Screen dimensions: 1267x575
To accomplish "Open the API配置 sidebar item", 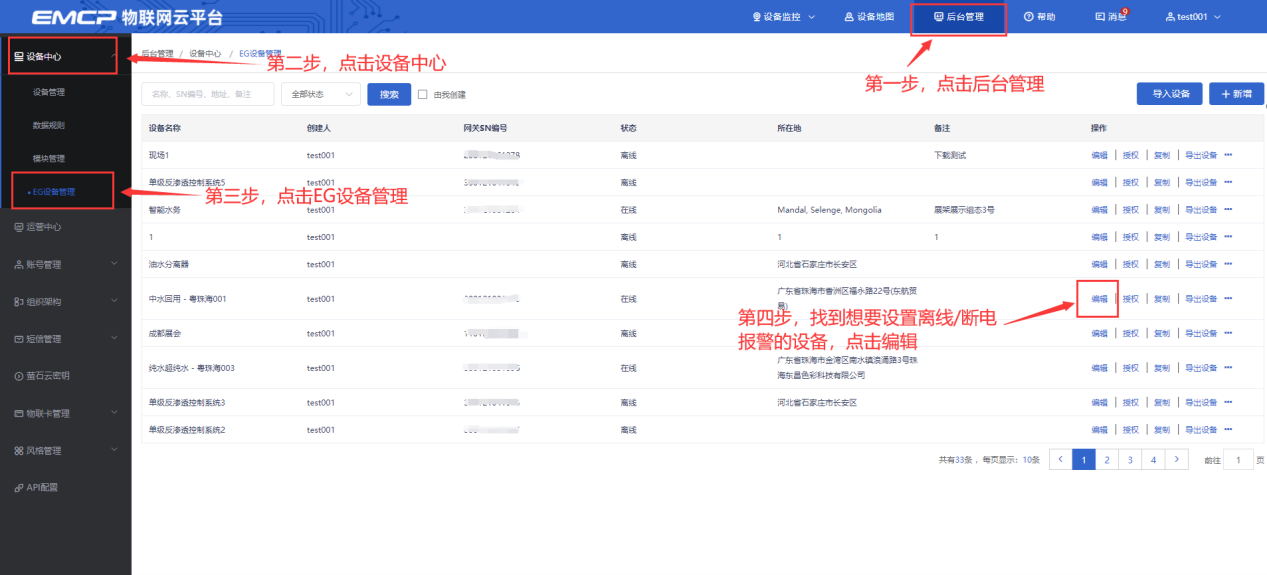I will click(42, 488).
